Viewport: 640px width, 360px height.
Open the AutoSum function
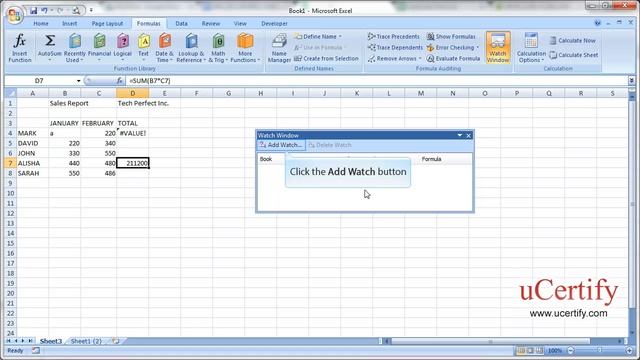50,48
